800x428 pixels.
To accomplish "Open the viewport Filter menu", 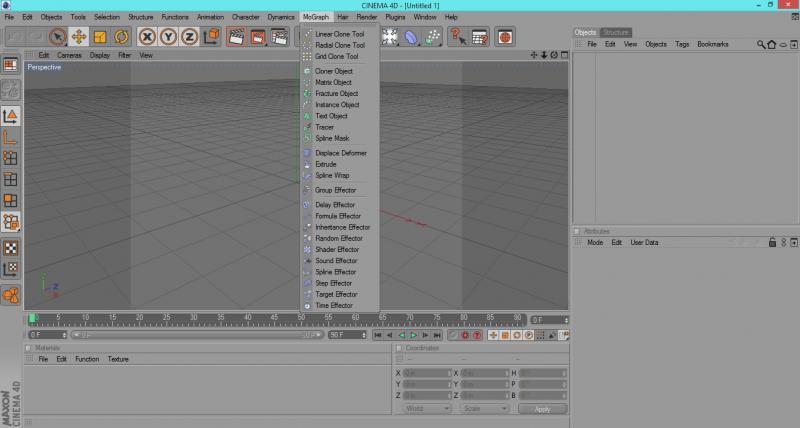I will coord(124,55).
